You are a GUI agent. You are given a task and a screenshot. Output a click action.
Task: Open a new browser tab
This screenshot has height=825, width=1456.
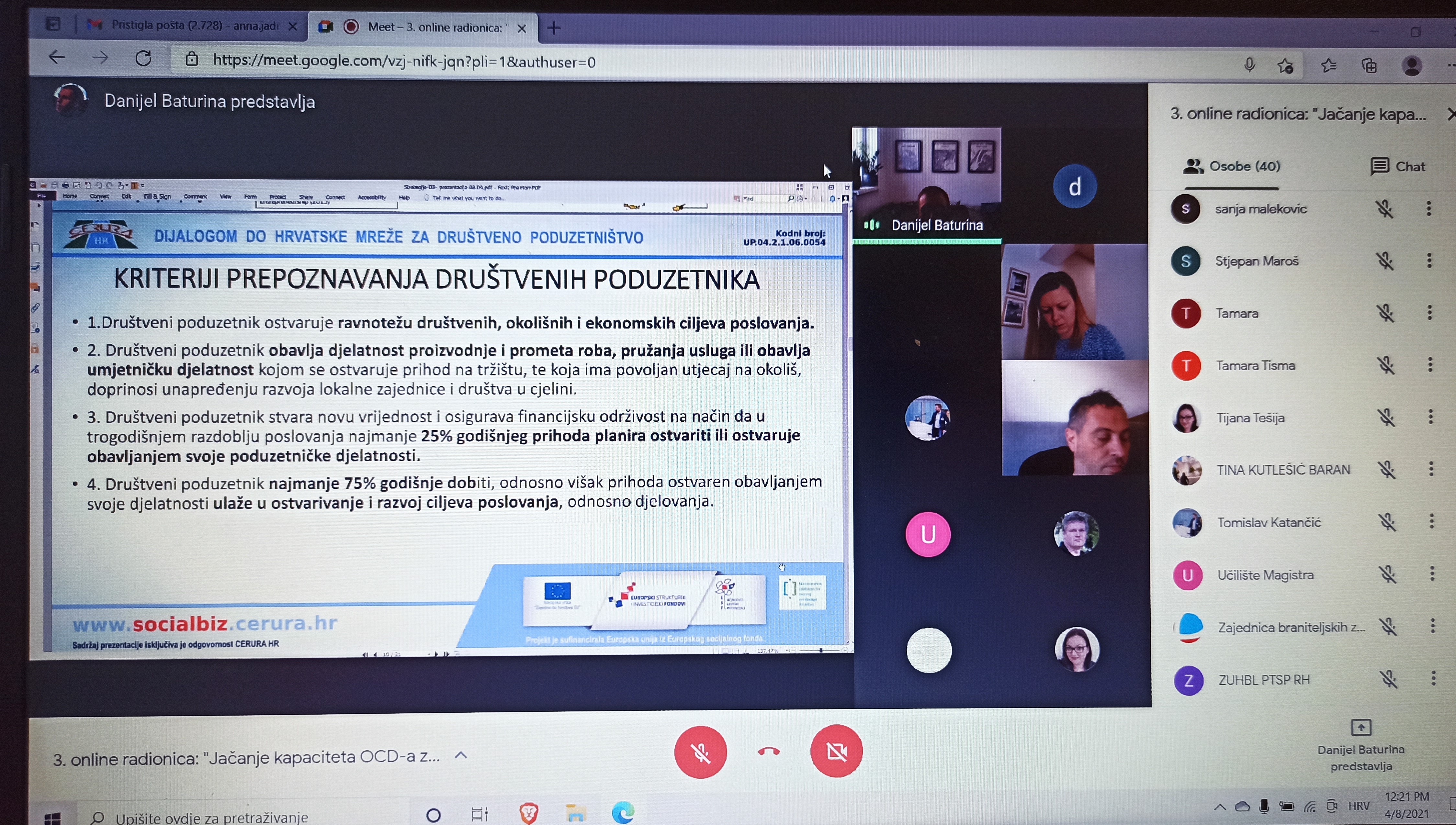click(554, 27)
